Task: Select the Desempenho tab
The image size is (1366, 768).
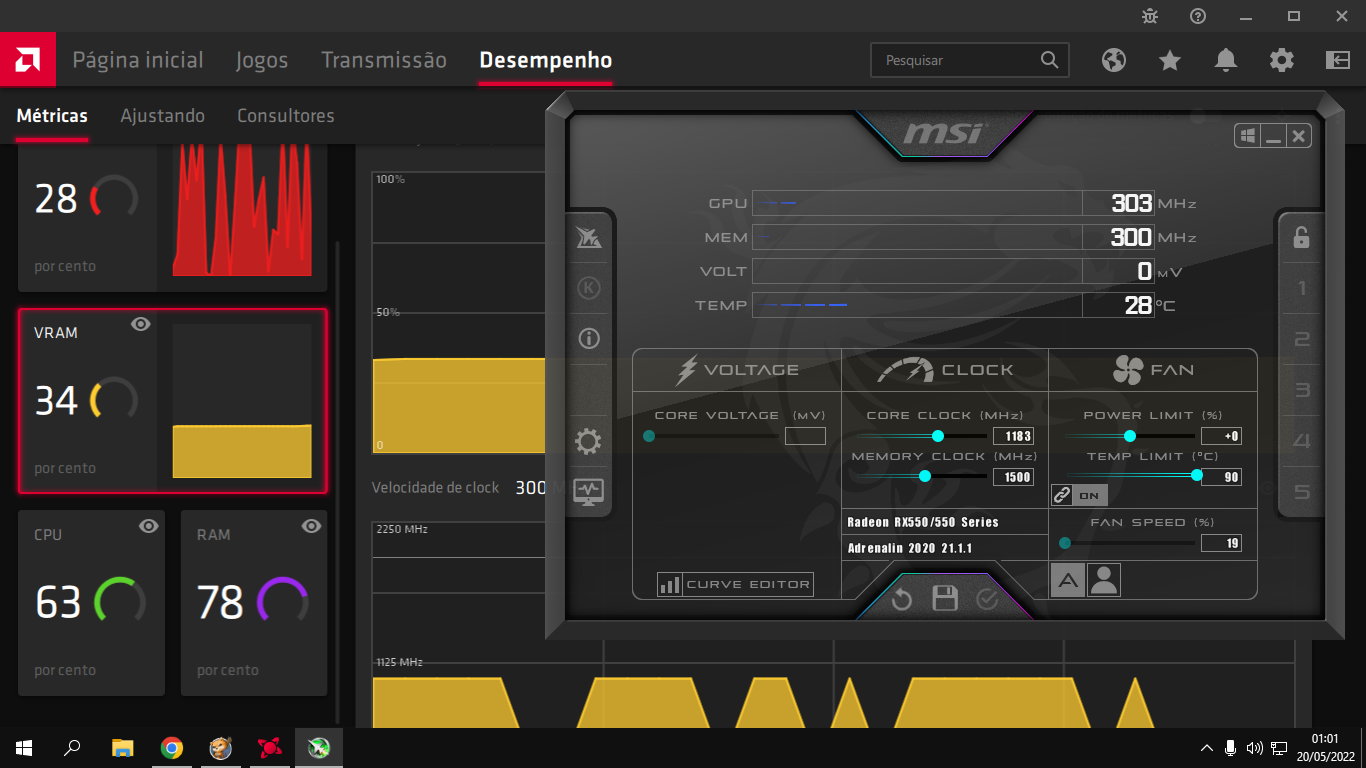Action: coord(546,60)
